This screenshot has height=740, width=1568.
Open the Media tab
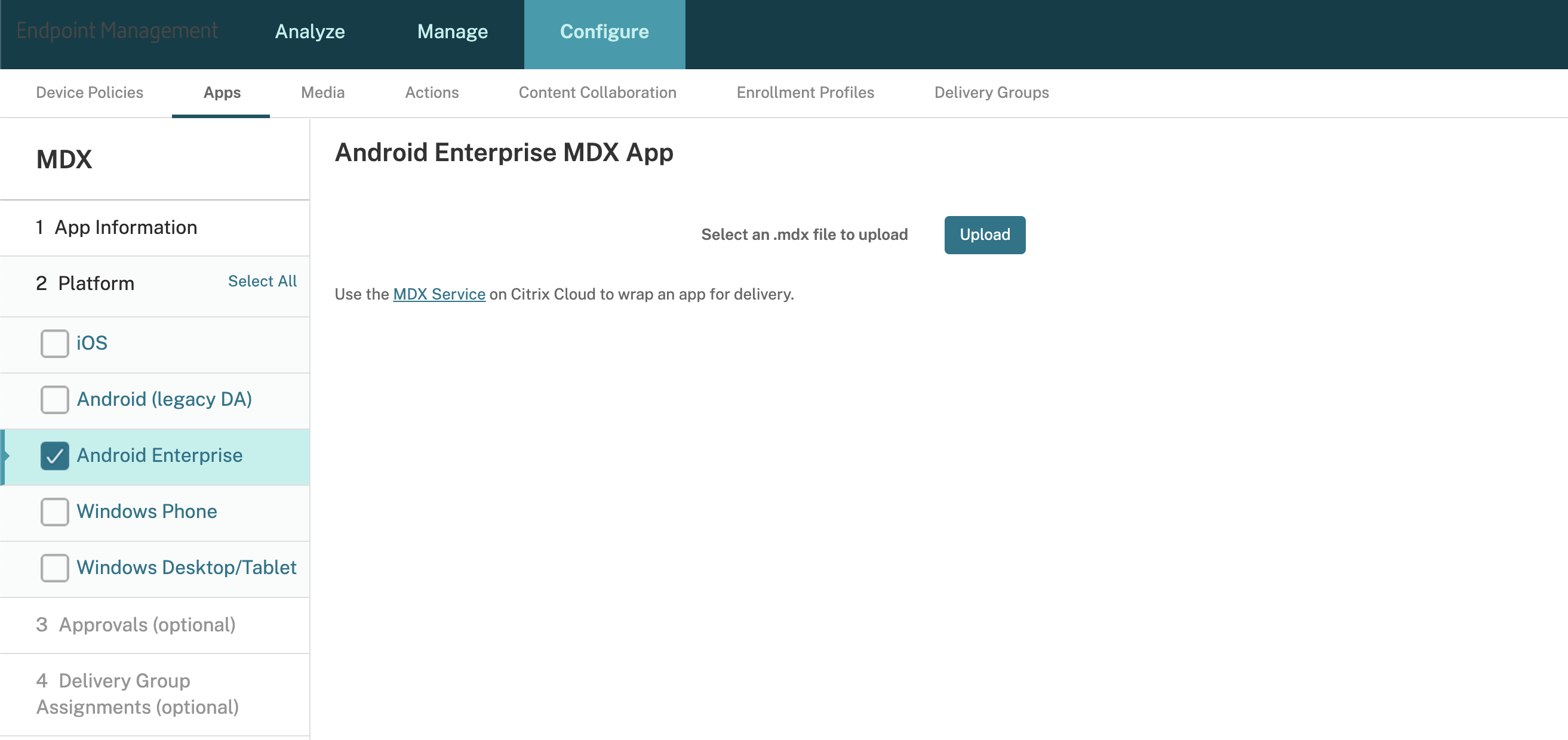click(322, 92)
